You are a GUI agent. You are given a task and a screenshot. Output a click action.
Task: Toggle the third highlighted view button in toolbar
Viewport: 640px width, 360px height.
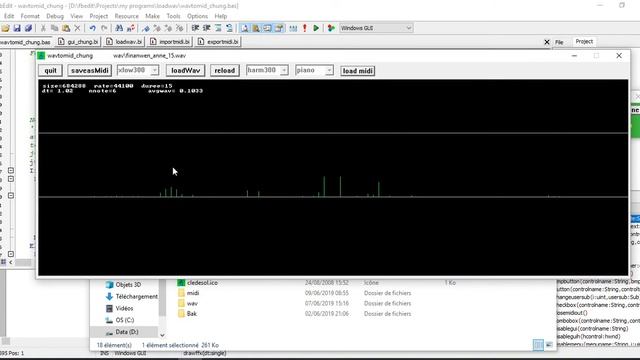point(267,28)
